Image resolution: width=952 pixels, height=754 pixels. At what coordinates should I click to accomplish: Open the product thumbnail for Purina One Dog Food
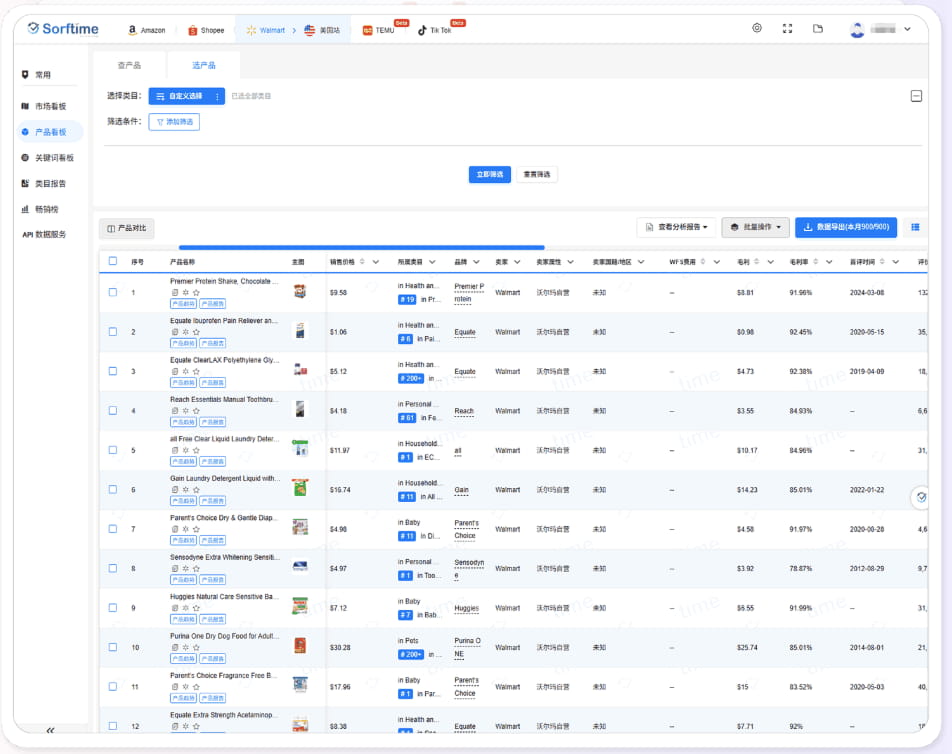300,645
